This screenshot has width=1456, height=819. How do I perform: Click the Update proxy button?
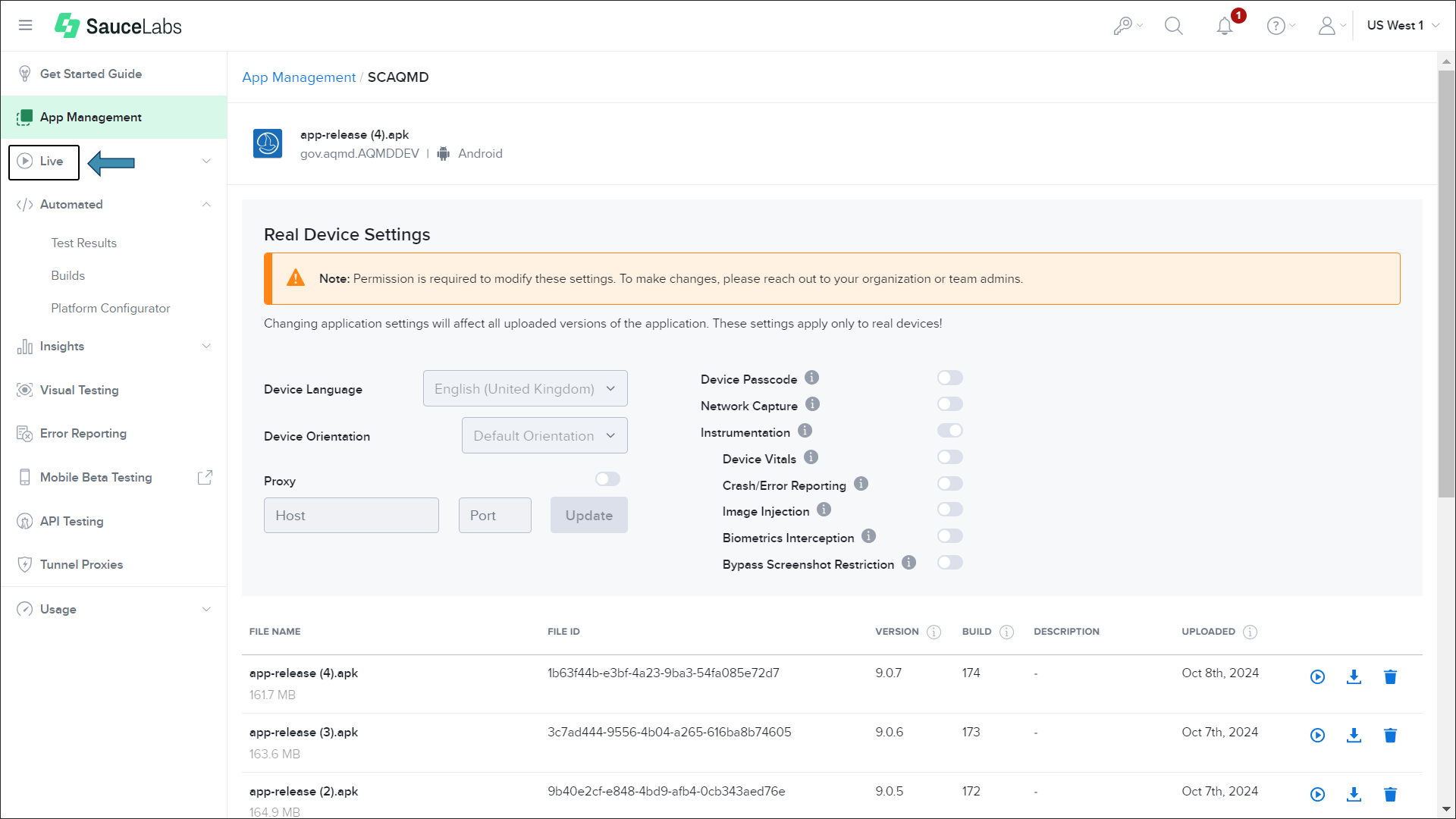(x=588, y=515)
